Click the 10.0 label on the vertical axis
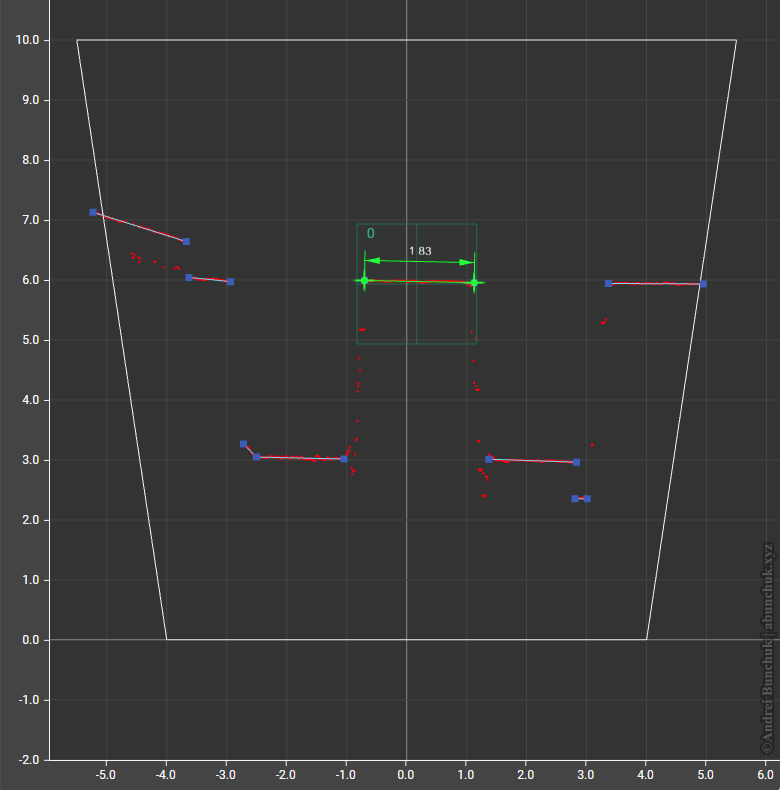The height and width of the screenshot is (790, 780). (x=27, y=40)
